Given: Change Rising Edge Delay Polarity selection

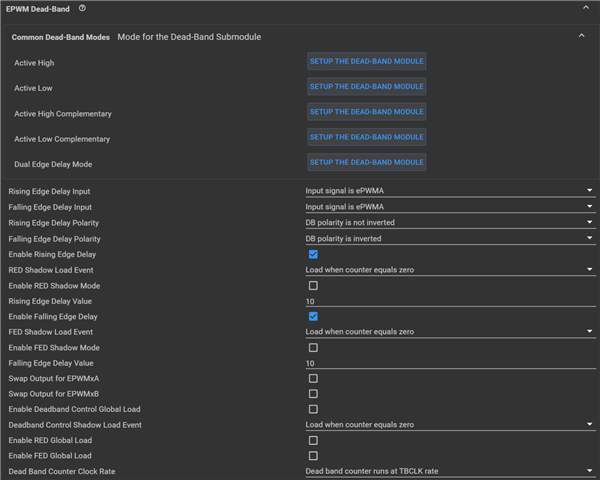Looking at the screenshot, I should coord(450,223).
